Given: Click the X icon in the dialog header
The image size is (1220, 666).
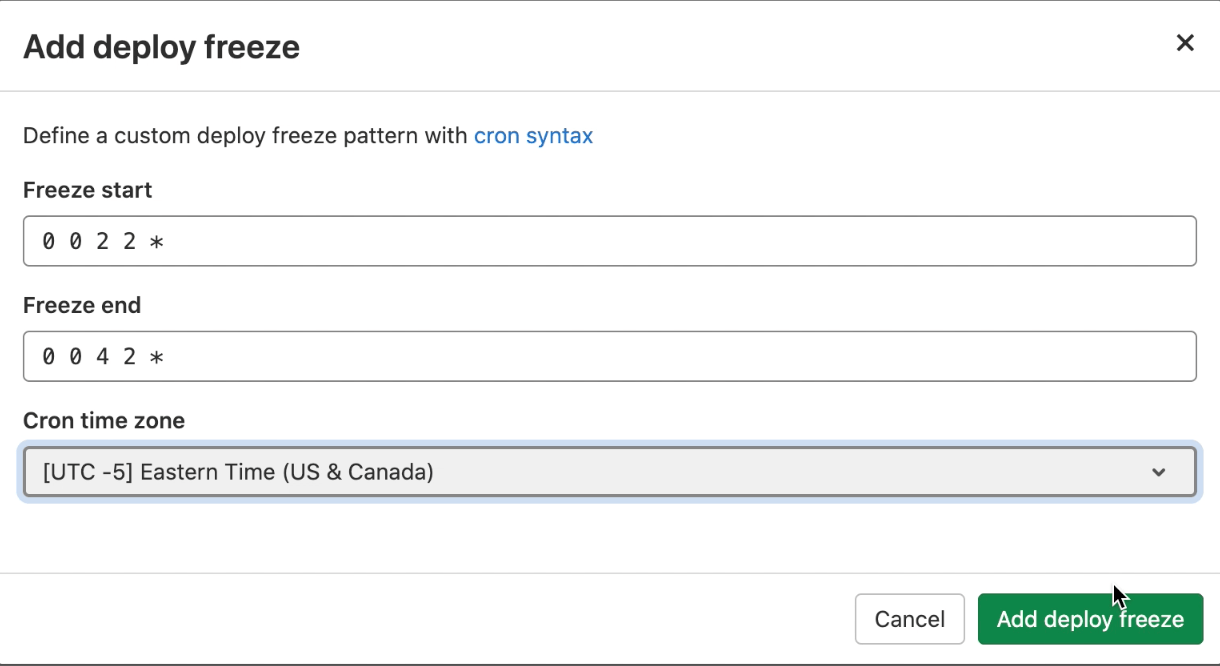Looking at the screenshot, I should coord(1185,43).
